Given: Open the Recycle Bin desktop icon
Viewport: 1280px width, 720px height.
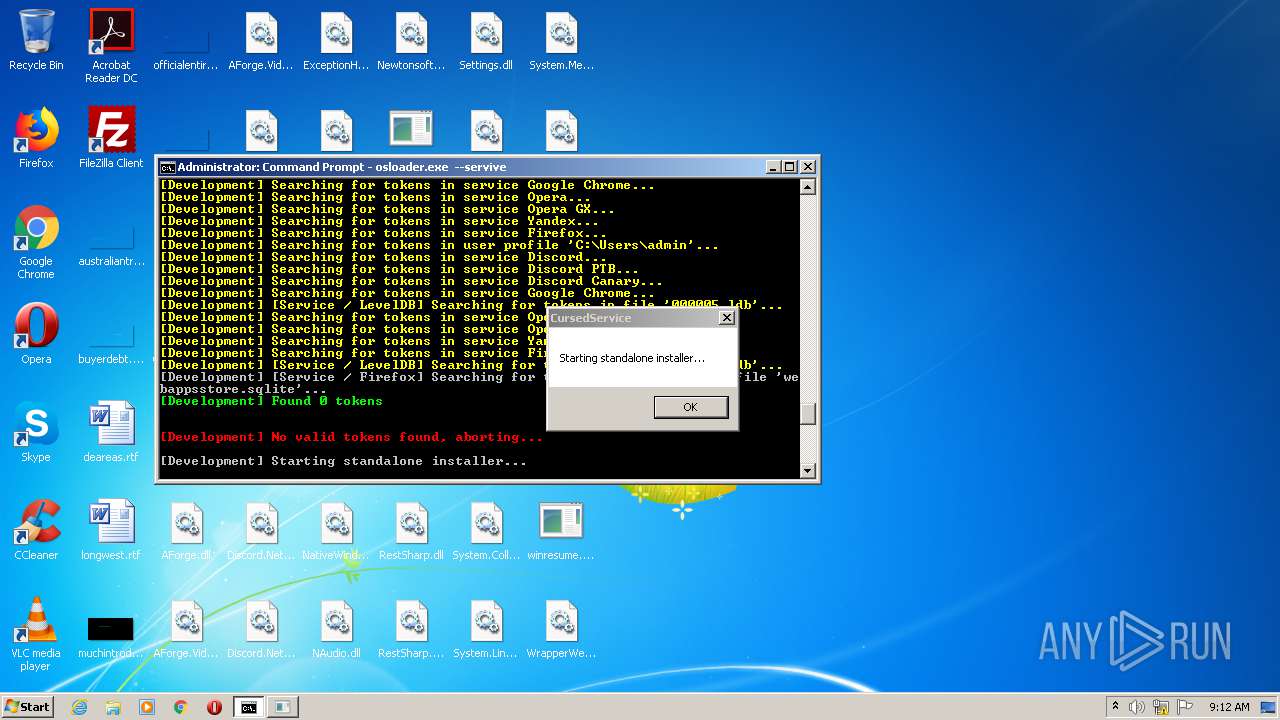Looking at the screenshot, I should pyautogui.click(x=36, y=40).
